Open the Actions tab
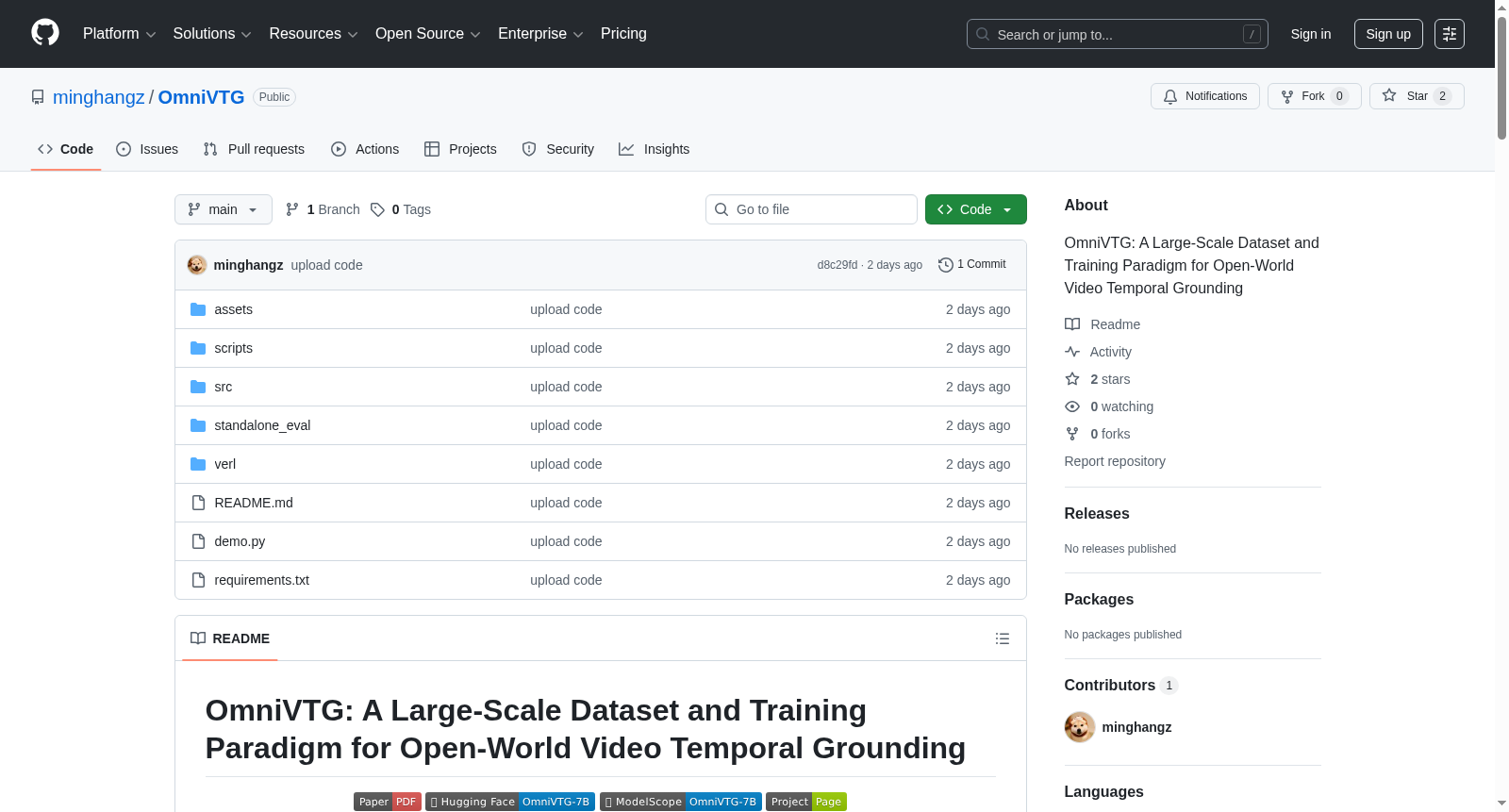 (x=365, y=149)
